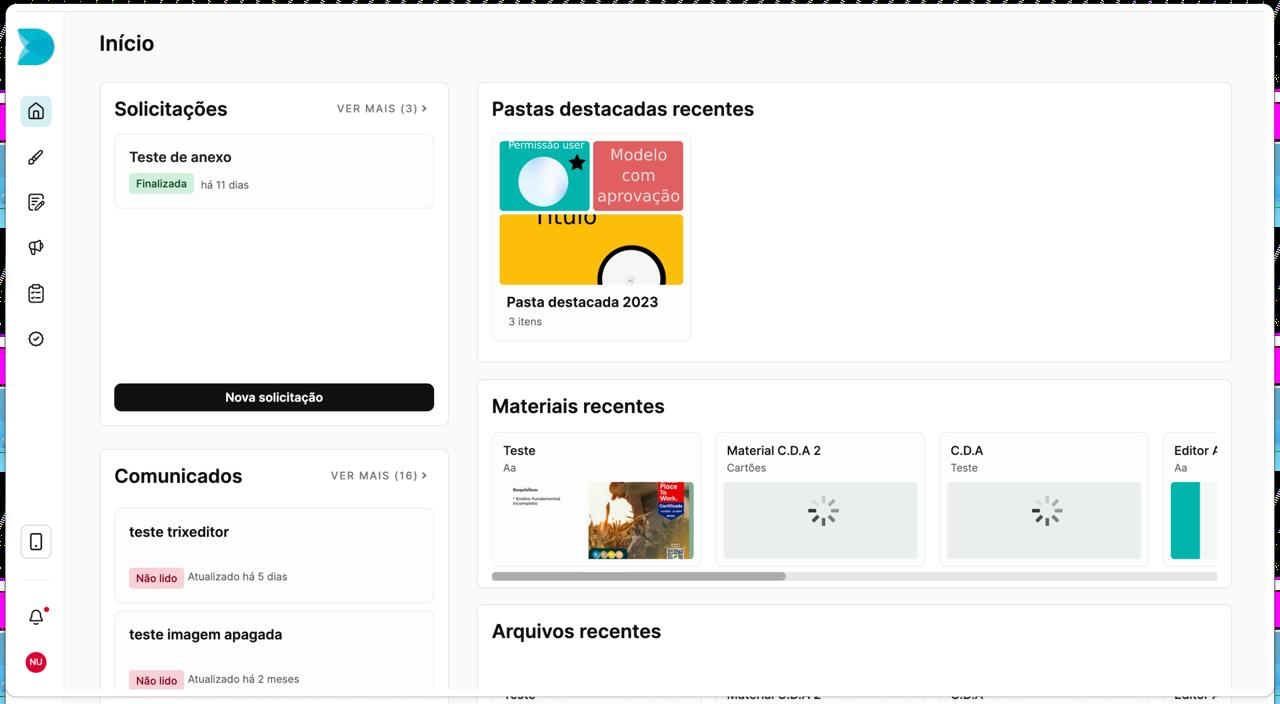Click the app logo at top left
This screenshot has height=704, width=1280.
(36, 47)
